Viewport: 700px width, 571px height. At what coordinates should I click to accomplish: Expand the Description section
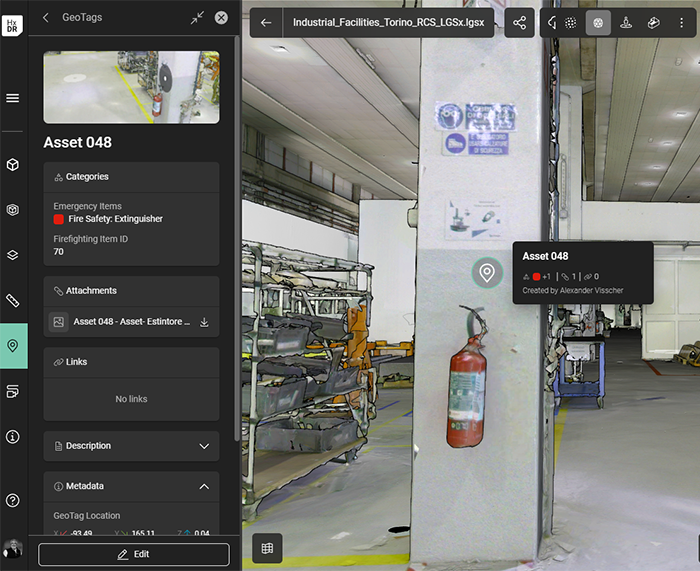[x=204, y=446]
